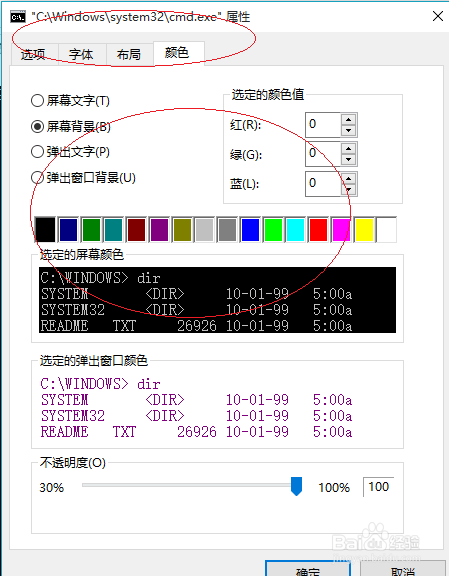
Task: Pick the dark green color swatch
Action: [91, 230]
